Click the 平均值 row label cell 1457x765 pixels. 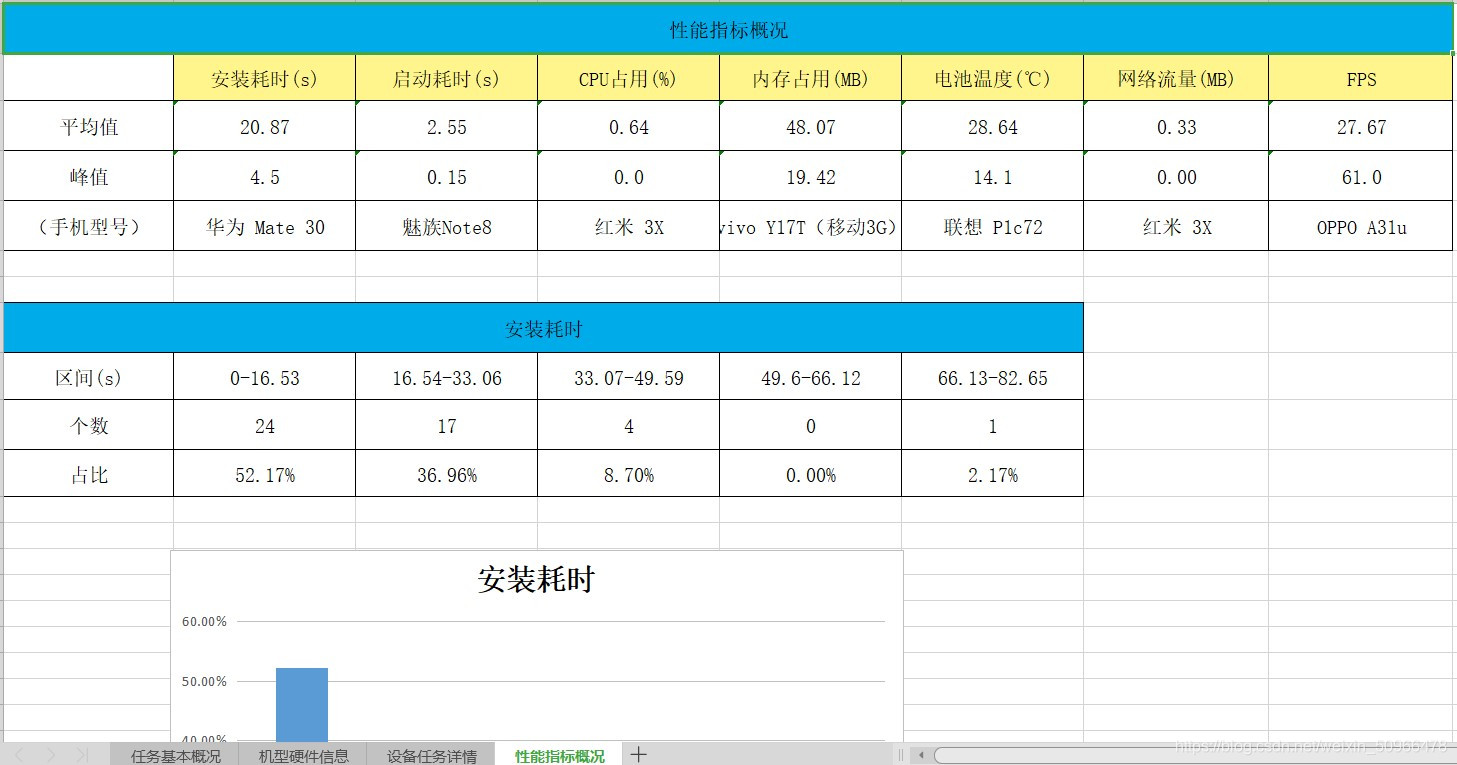click(x=87, y=126)
